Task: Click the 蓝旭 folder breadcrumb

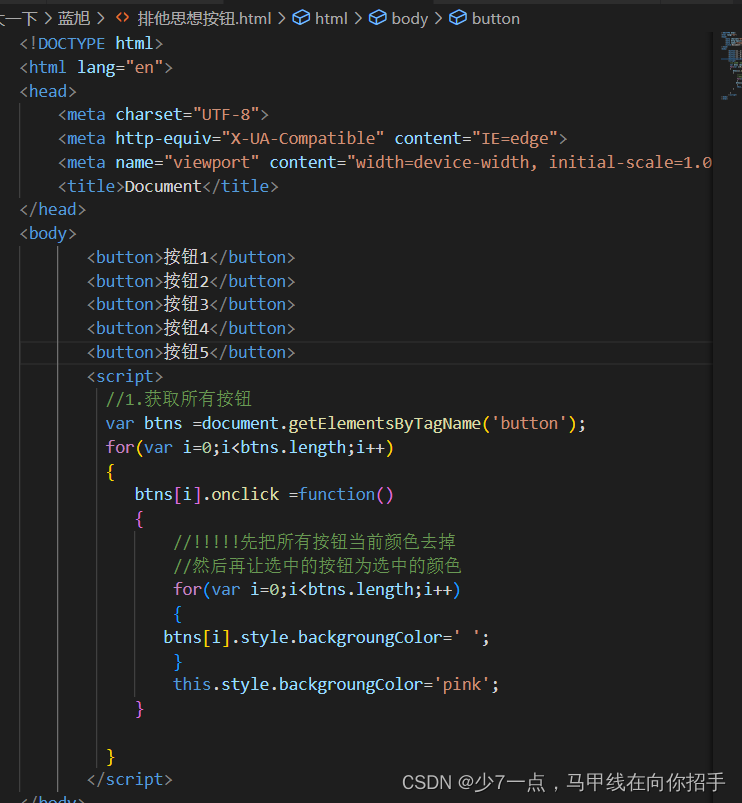Action: [74, 19]
